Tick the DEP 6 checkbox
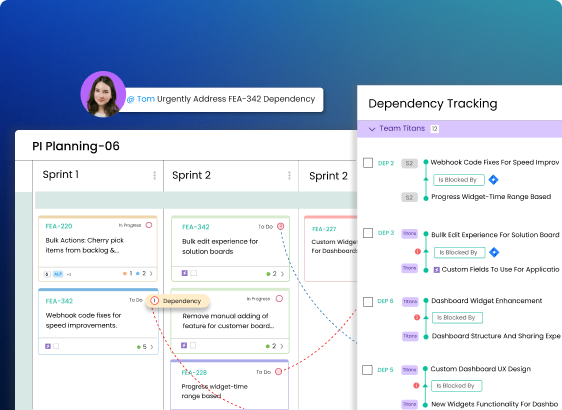The image size is (562, 410). coord(368,301)
